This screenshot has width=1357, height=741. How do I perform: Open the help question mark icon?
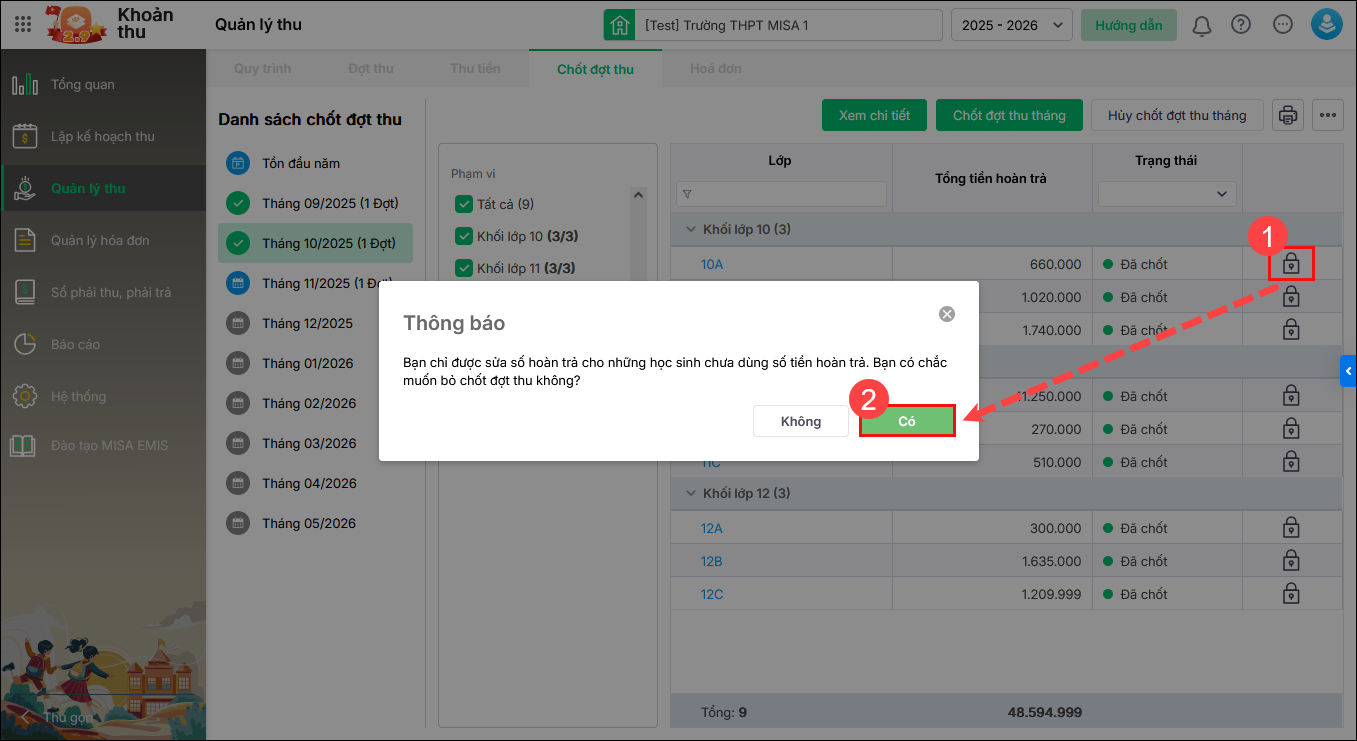(1241, 25)
